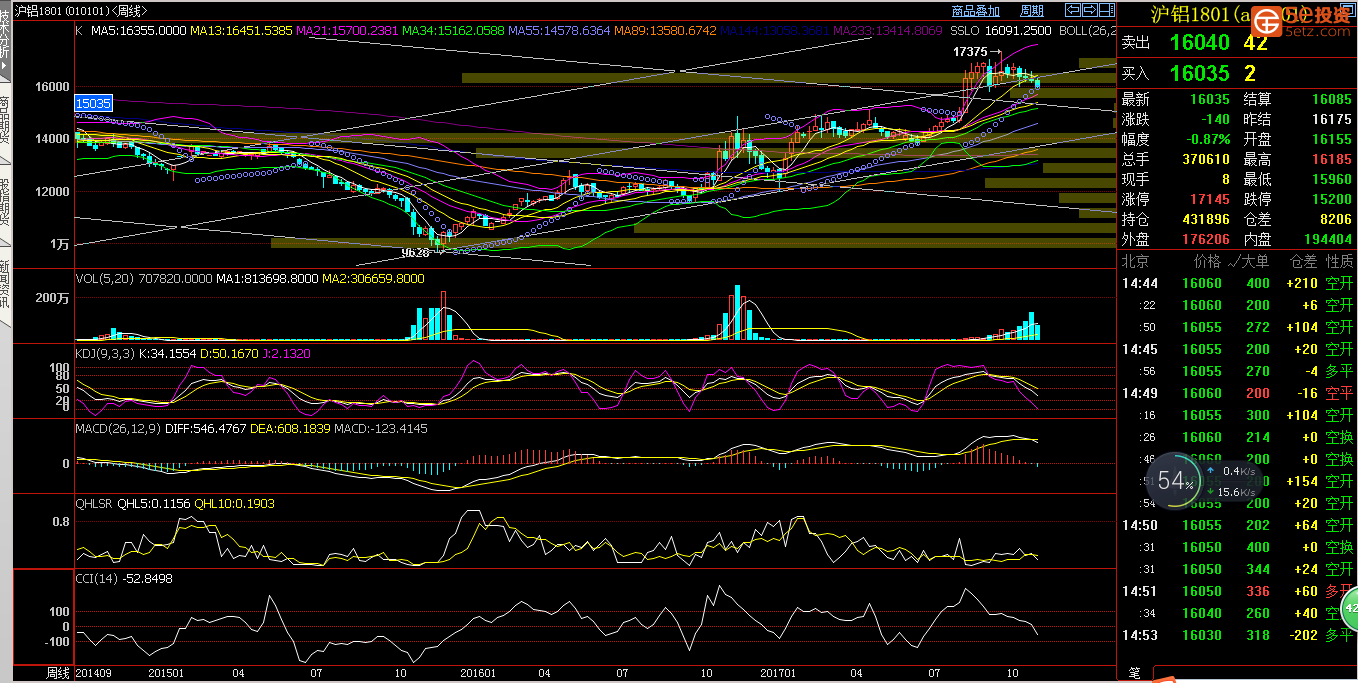This screenshot has width=1358, height=683.
Task: Select the 笔 tab at the quote panel bottom
Action: pyautogui.click(x=1134, y=674)
